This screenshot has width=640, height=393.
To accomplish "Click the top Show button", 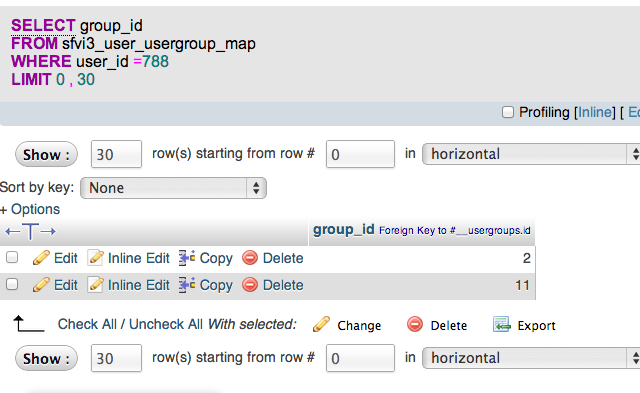I will click(x=46, y=155).
